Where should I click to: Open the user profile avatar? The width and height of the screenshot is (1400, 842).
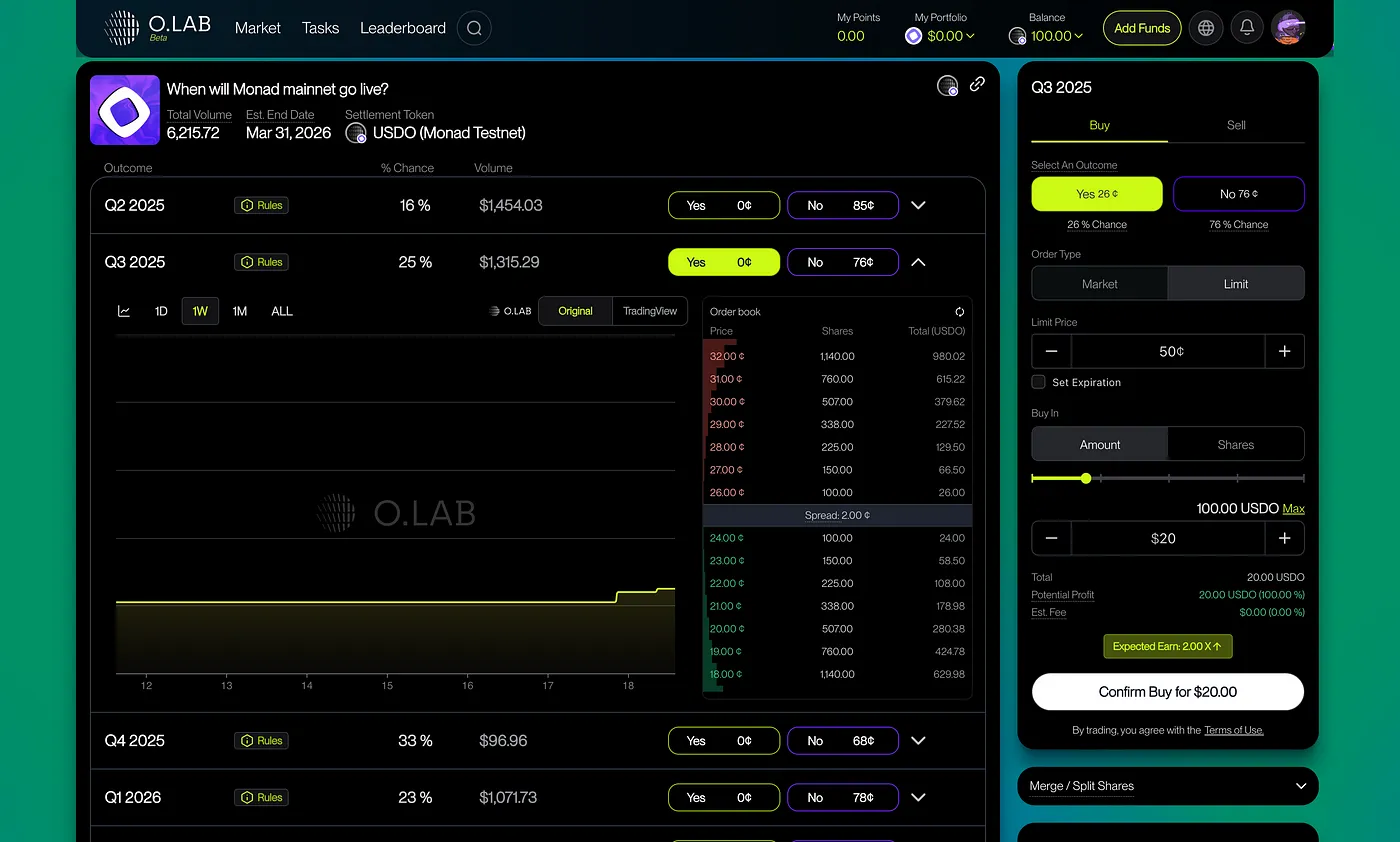point(1288,28)
